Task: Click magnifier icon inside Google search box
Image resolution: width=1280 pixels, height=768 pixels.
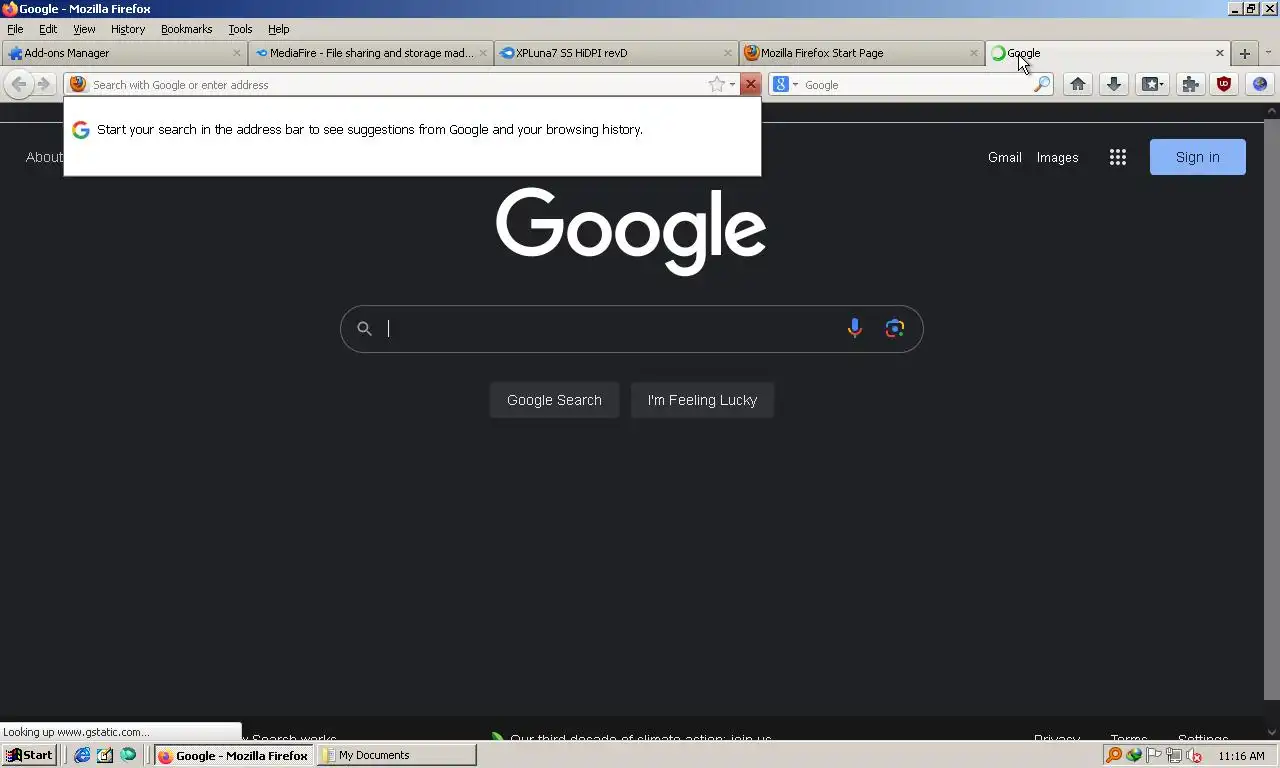Action: (365, 328)
